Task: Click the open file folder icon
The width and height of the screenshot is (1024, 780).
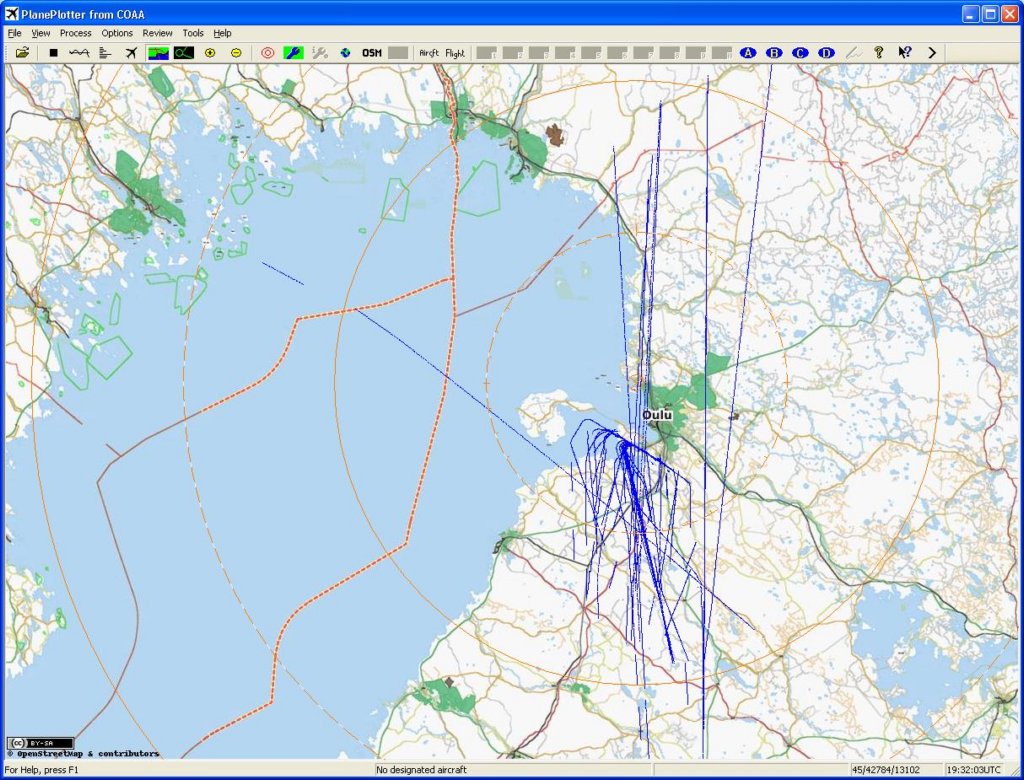Action: [x=22, y=53]
